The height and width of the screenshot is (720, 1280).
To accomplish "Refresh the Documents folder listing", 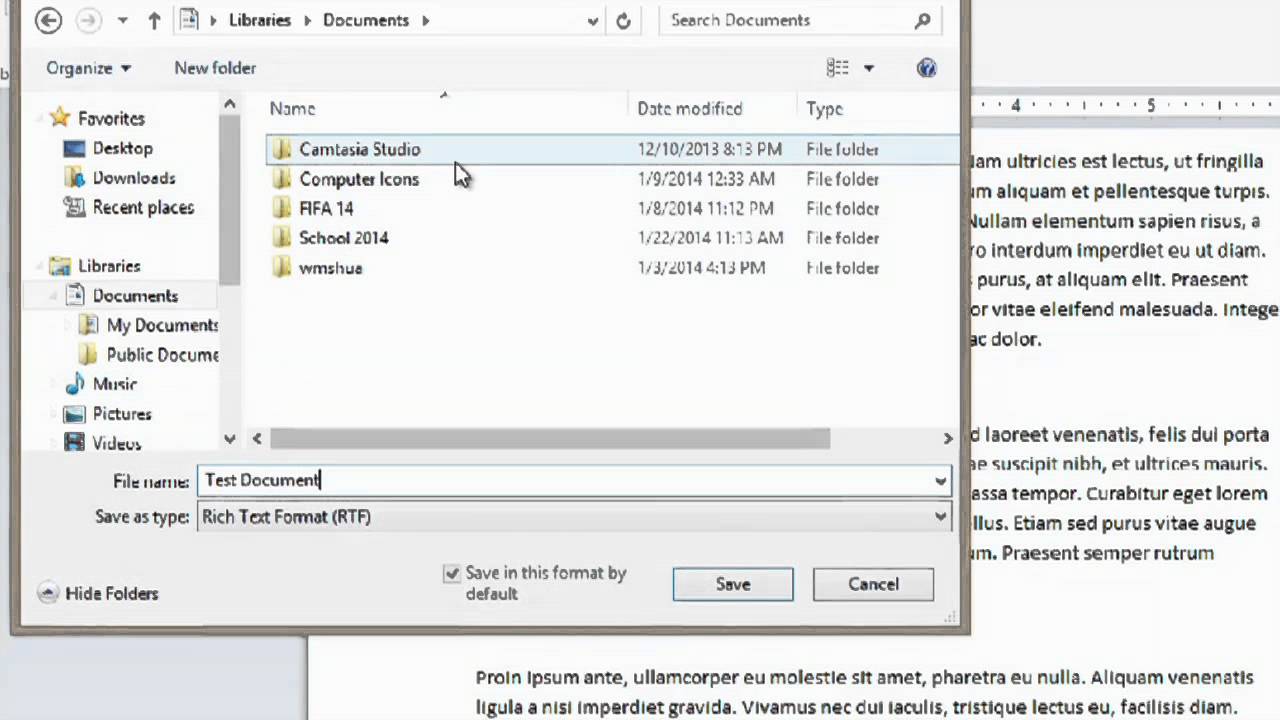I will 623,20.
